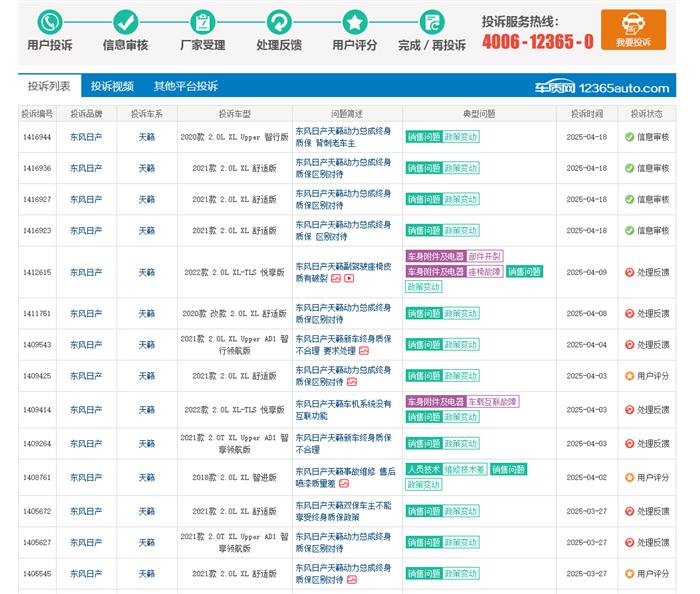
Task: Click the 投诉状态 column header
Action: 646,114
